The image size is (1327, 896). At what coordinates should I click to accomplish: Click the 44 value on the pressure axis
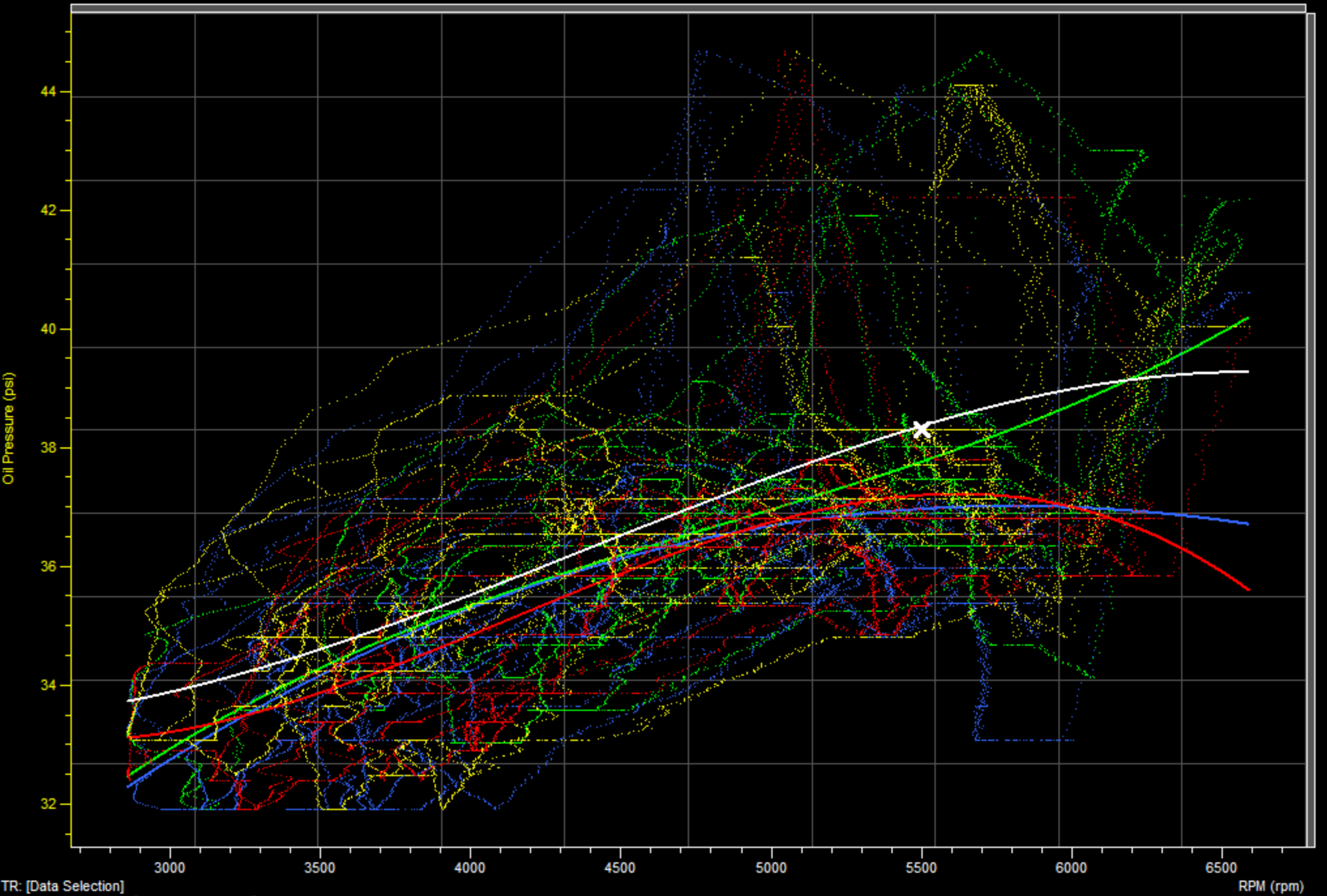(x=48, y=92)
